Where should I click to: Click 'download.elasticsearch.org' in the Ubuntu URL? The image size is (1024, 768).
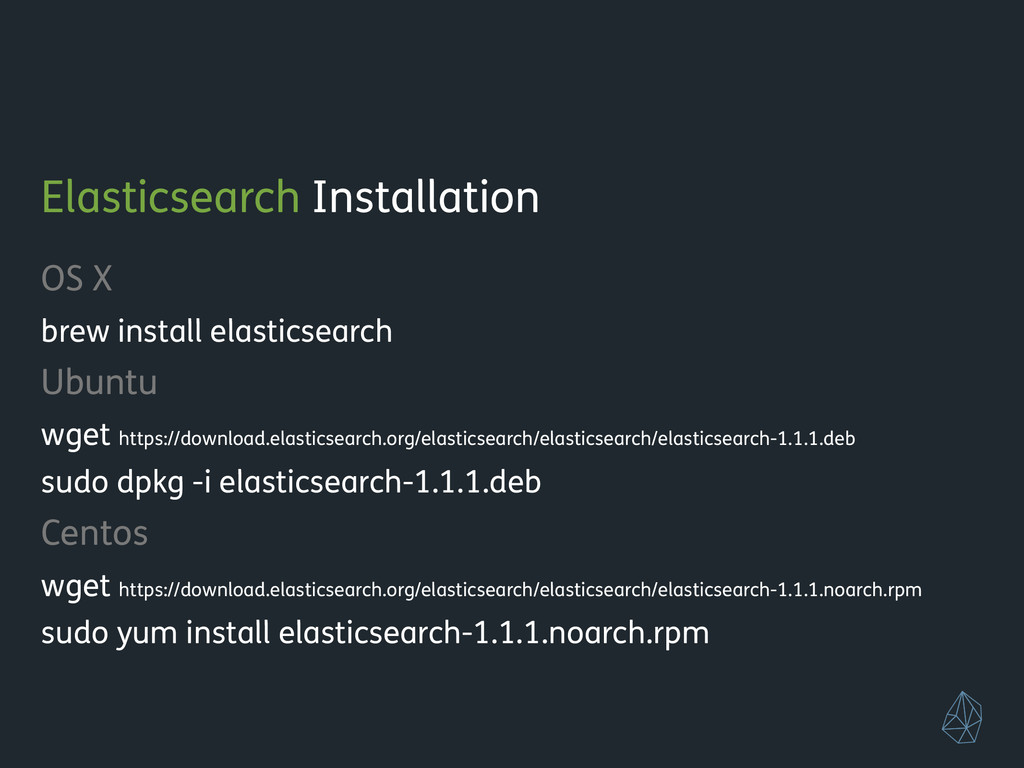tap(297, 438)
